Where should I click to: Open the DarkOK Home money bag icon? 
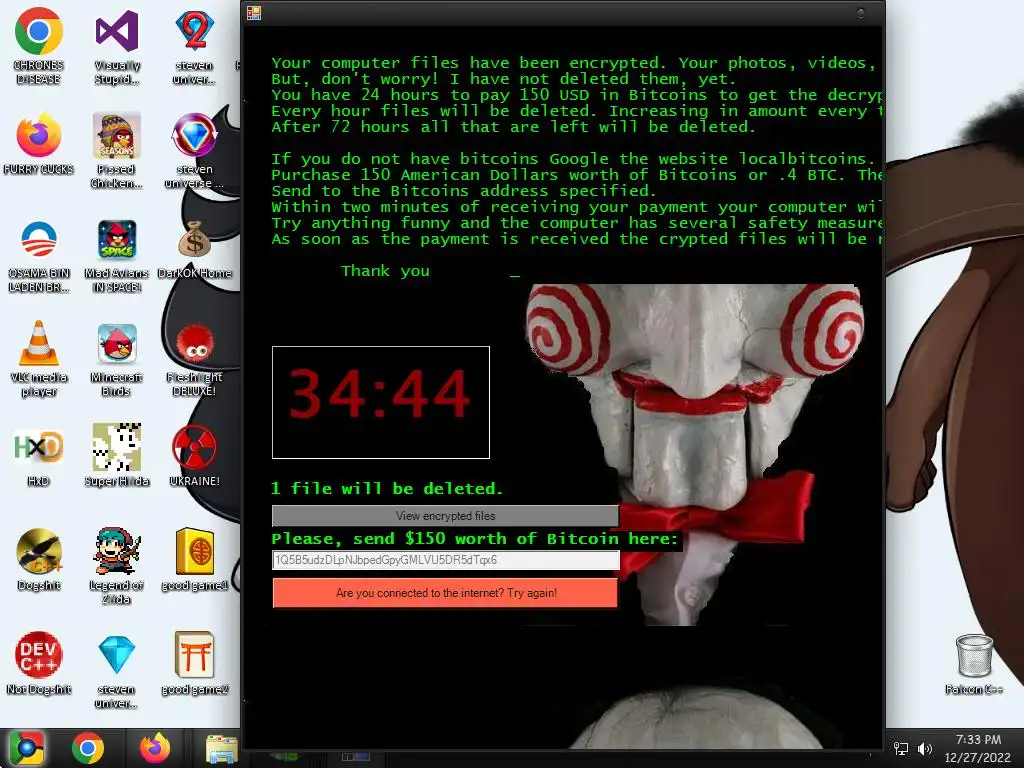click(195, 240)
